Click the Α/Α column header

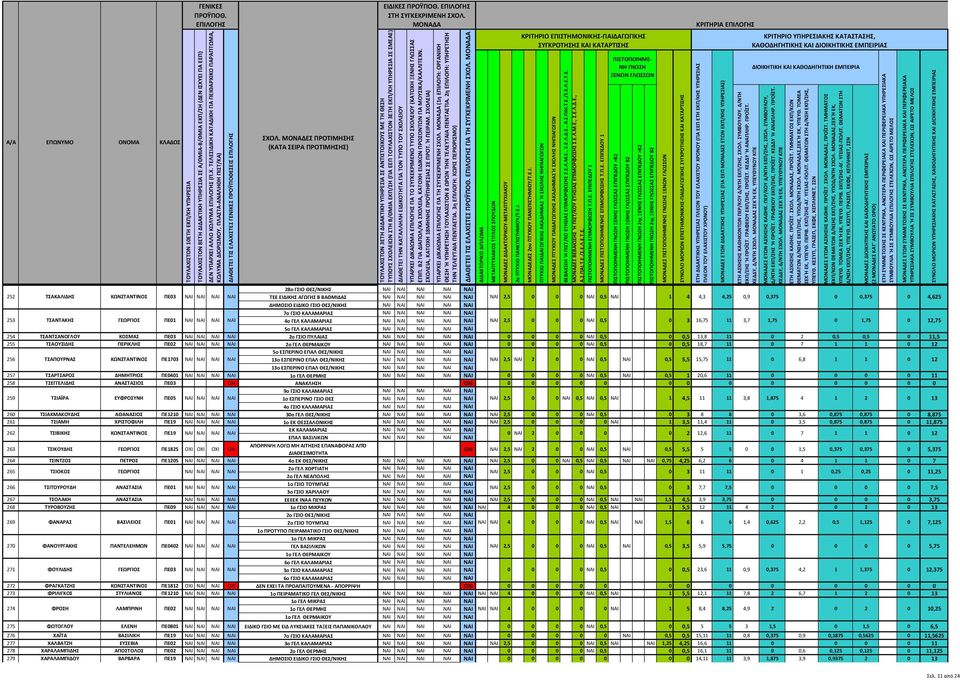[x=9, y=142]
